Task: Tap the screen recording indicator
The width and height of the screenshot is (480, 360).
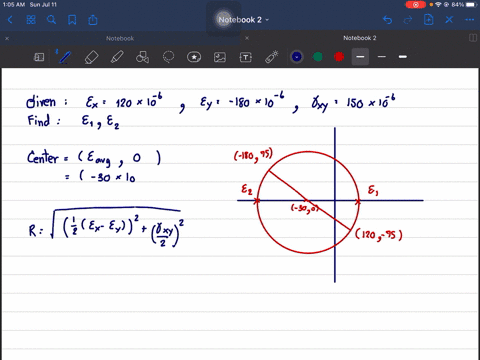Action: 416,5
